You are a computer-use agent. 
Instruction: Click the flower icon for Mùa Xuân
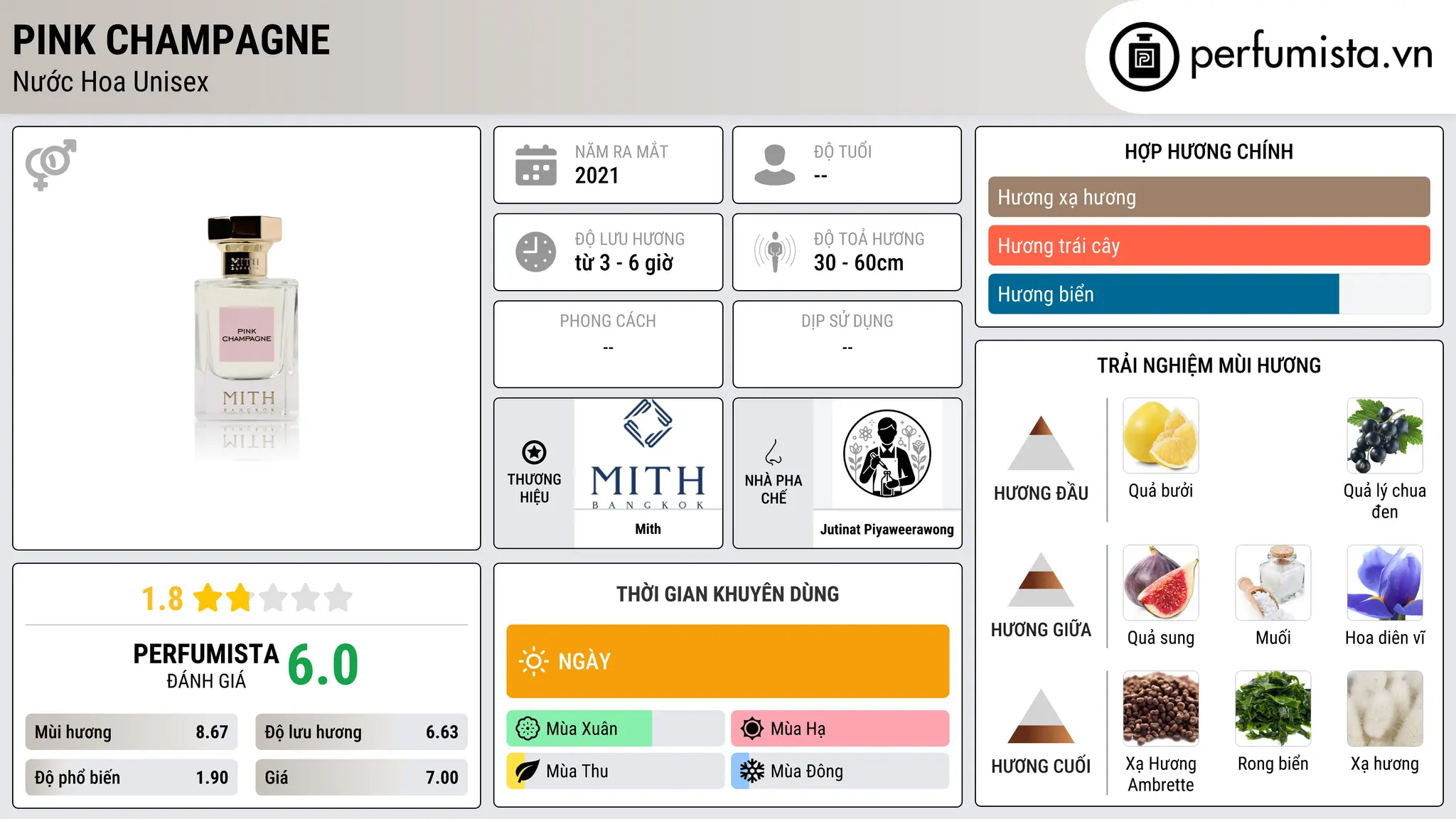click(x=528, y=729)
